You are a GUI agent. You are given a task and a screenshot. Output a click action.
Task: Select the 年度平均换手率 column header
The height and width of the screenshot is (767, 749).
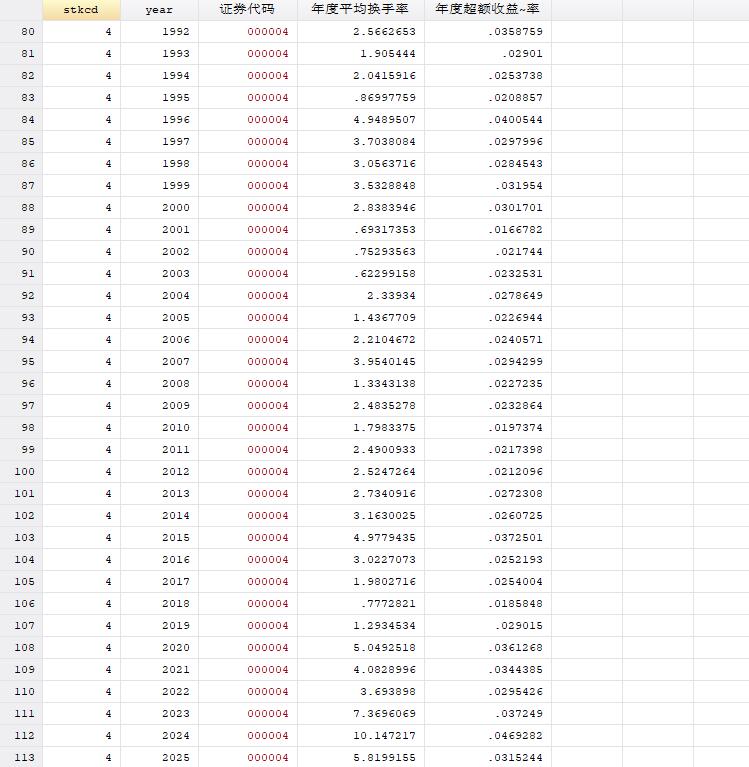click(x=361, y=10)
